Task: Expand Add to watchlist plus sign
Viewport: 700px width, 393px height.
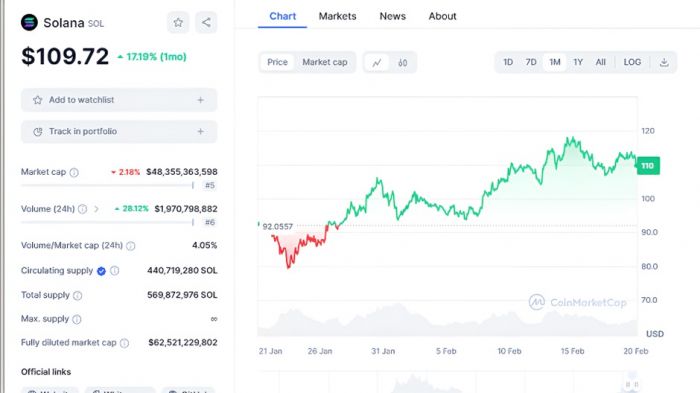Action: pos(200,100)
